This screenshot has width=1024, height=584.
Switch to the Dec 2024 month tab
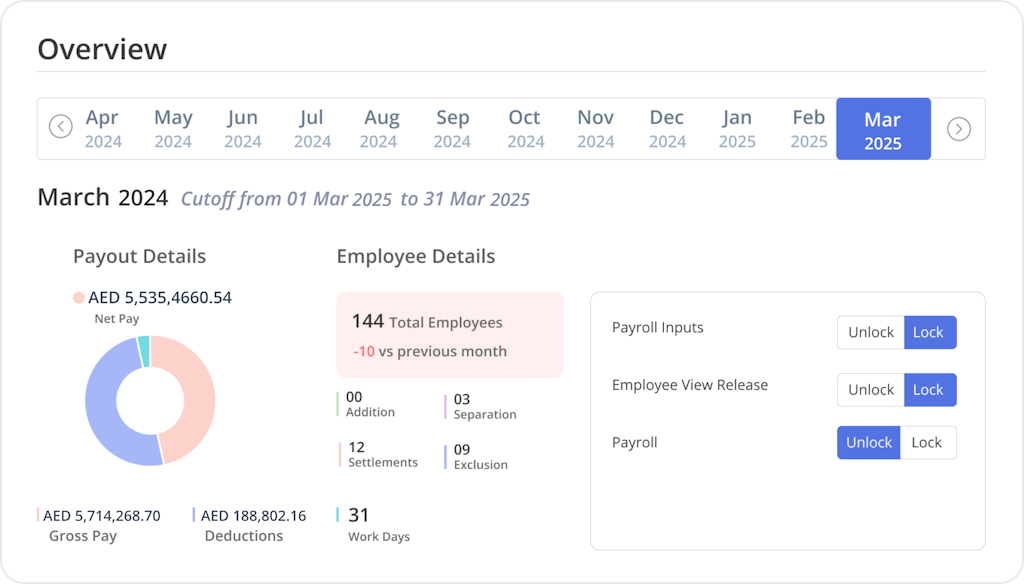pos(667,128)
